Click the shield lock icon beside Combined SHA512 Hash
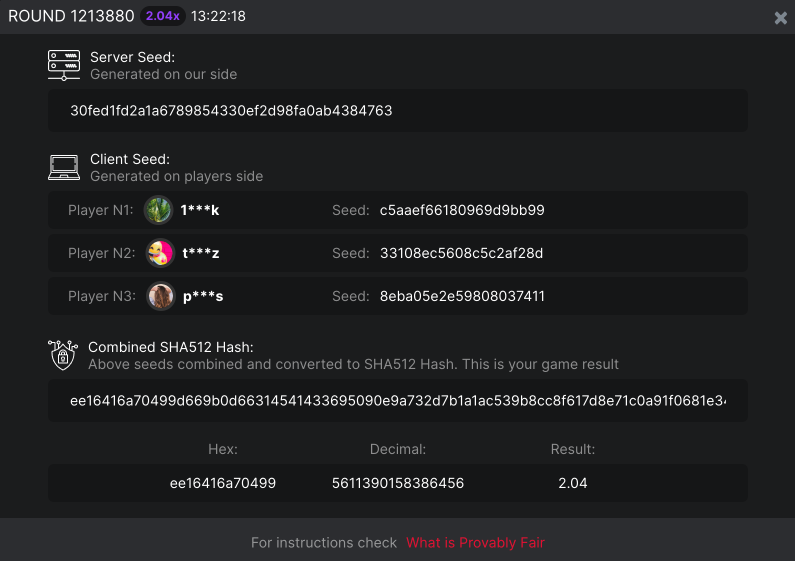Image resolution: width=795 pixels, height=561 pixels. coord(63,355)
